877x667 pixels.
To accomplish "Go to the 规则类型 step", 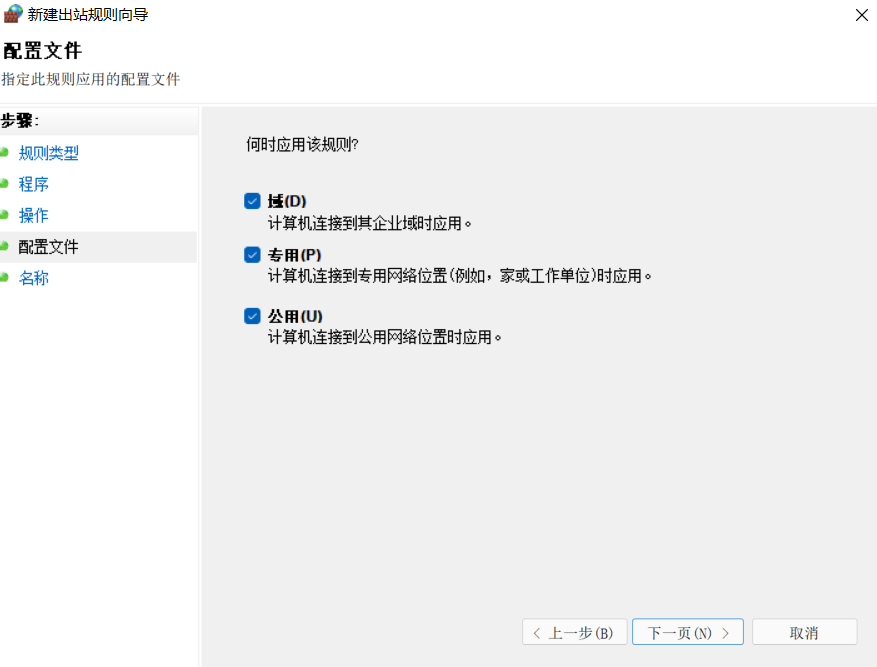I will coord(49,153).
